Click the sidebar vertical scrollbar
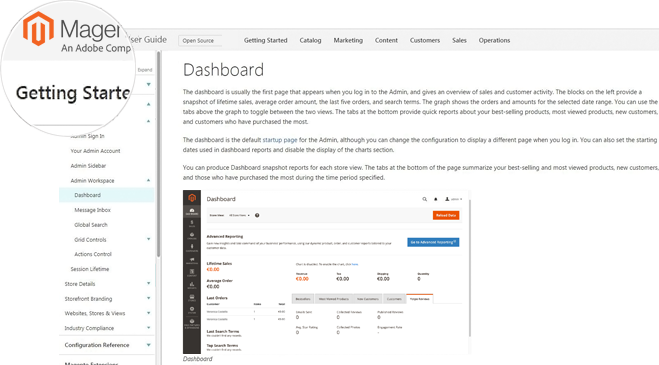 pos(158,154)
